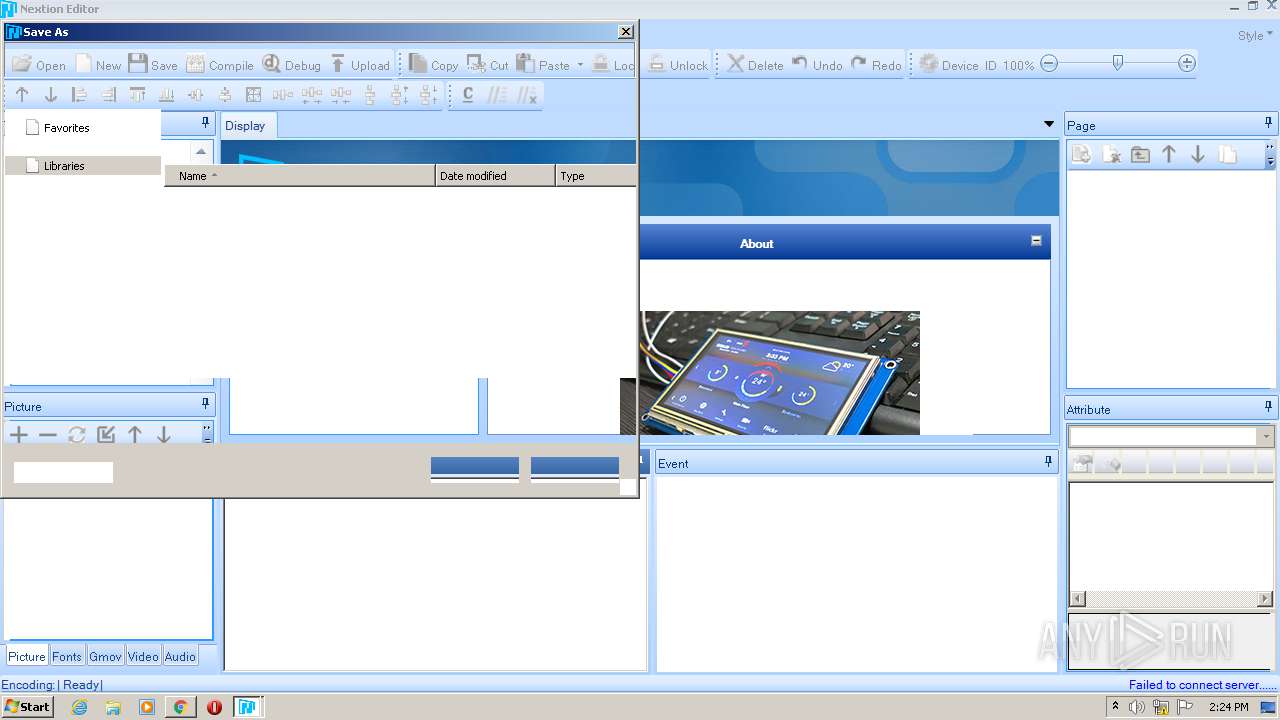Image resolution: width=1280 pixels, height=720 pixels.
Task: Click the Undo arrow
Action: (817, 64)
